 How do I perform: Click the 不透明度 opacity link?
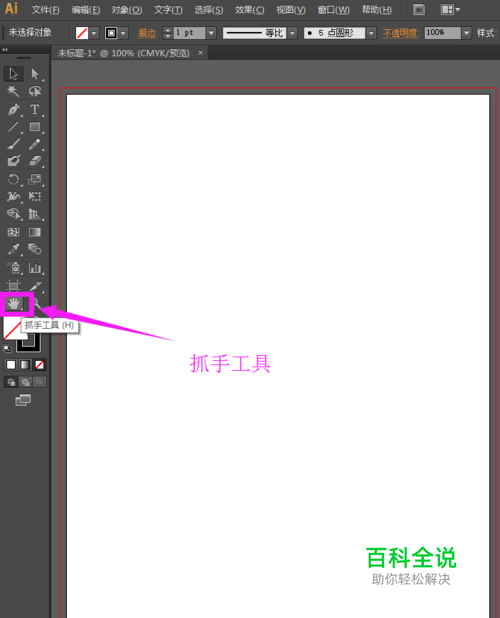pyautogui.click(x=400, y=33)
